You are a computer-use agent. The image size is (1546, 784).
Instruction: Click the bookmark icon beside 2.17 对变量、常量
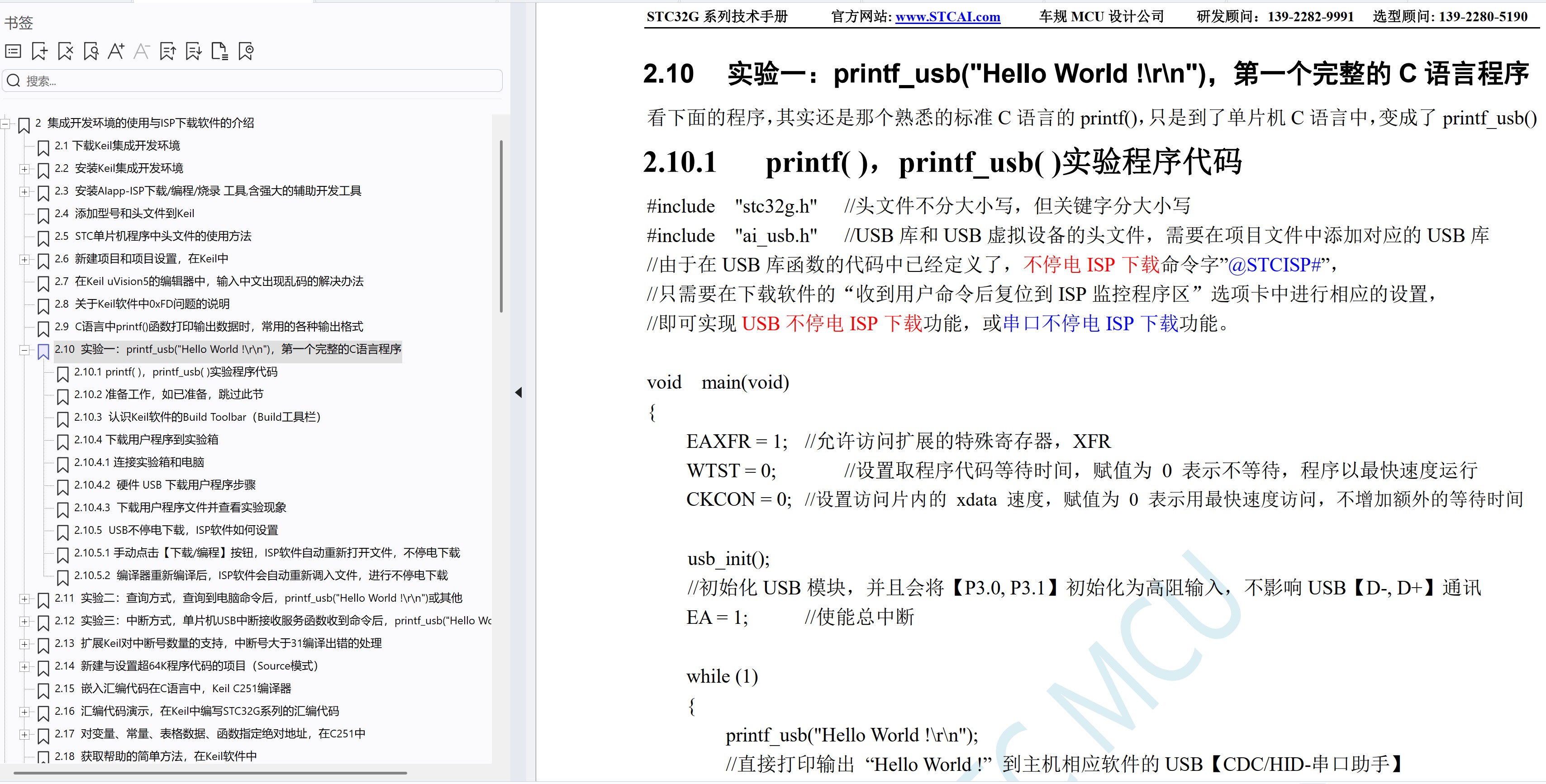43,736
